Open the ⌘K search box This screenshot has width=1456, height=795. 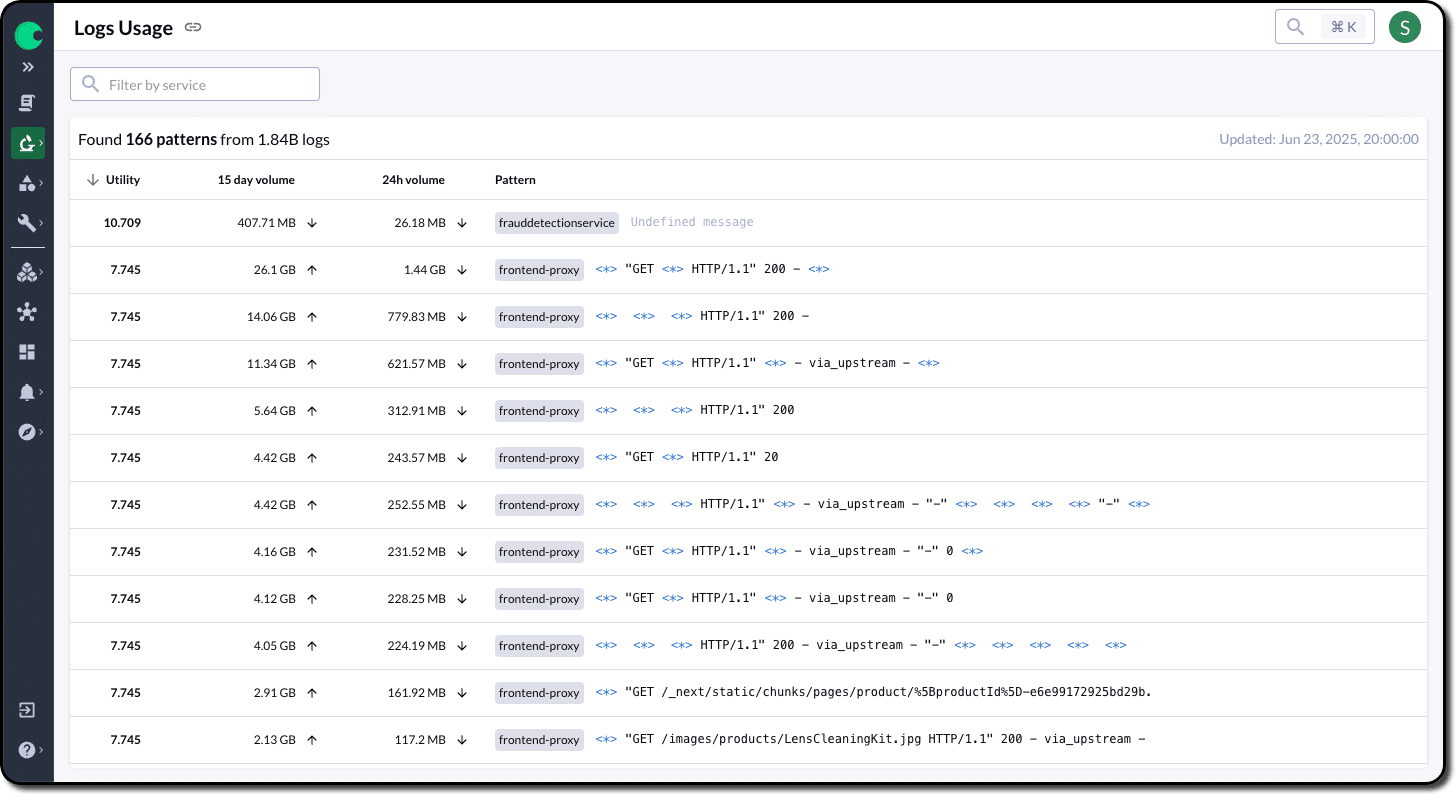click(1324, 27)
